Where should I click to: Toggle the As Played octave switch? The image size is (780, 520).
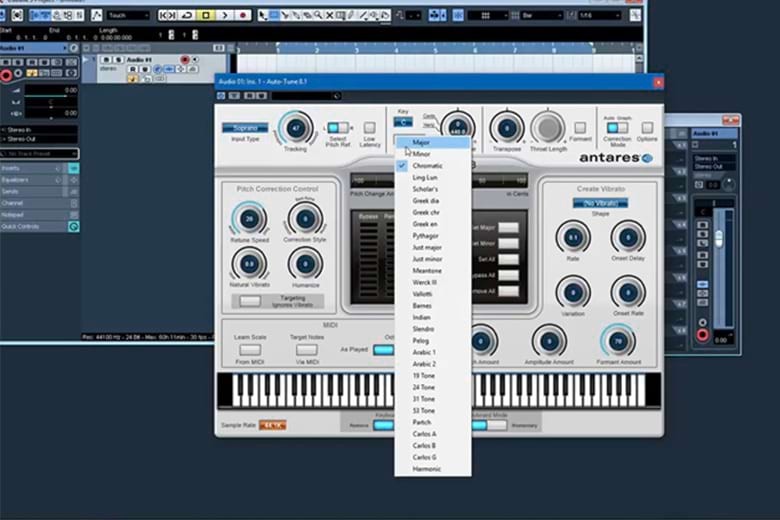[384, 350]
